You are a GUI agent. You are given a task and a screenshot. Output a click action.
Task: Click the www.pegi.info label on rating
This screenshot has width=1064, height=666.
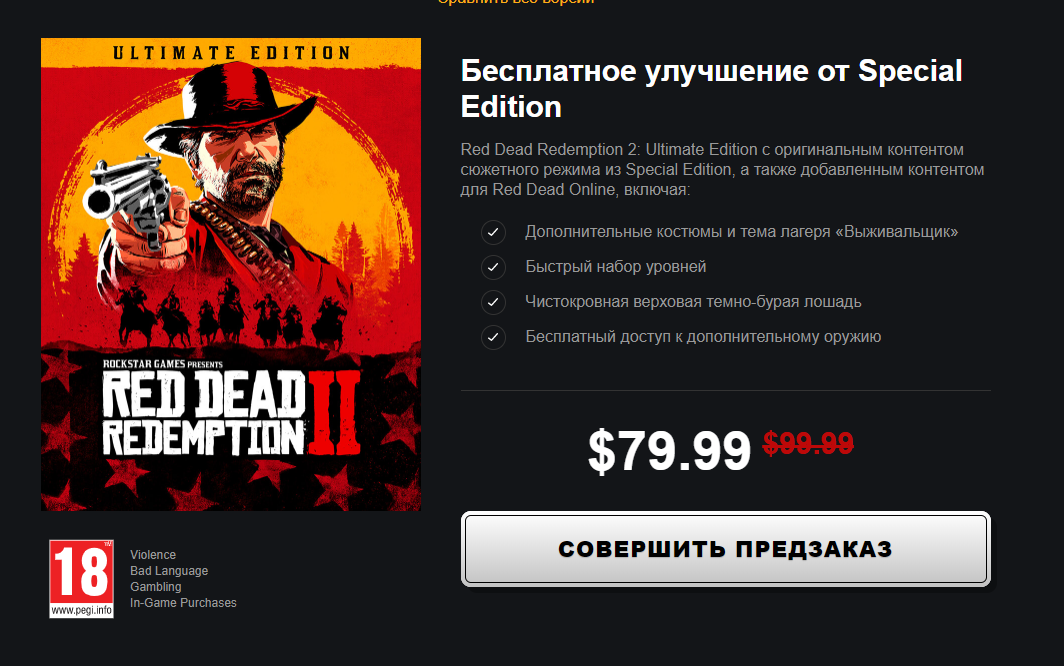click(81, 610)
